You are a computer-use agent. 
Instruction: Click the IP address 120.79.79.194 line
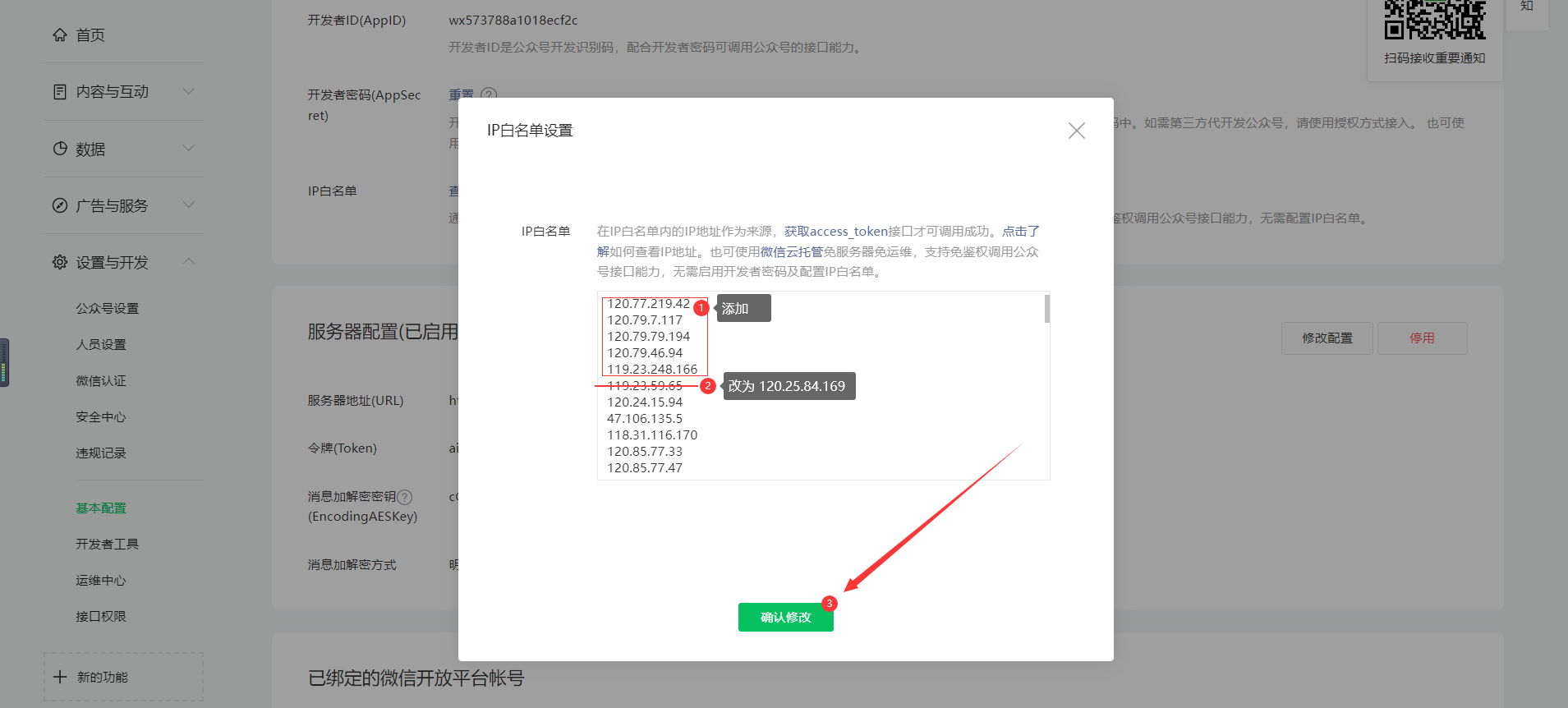pos(649,337)
